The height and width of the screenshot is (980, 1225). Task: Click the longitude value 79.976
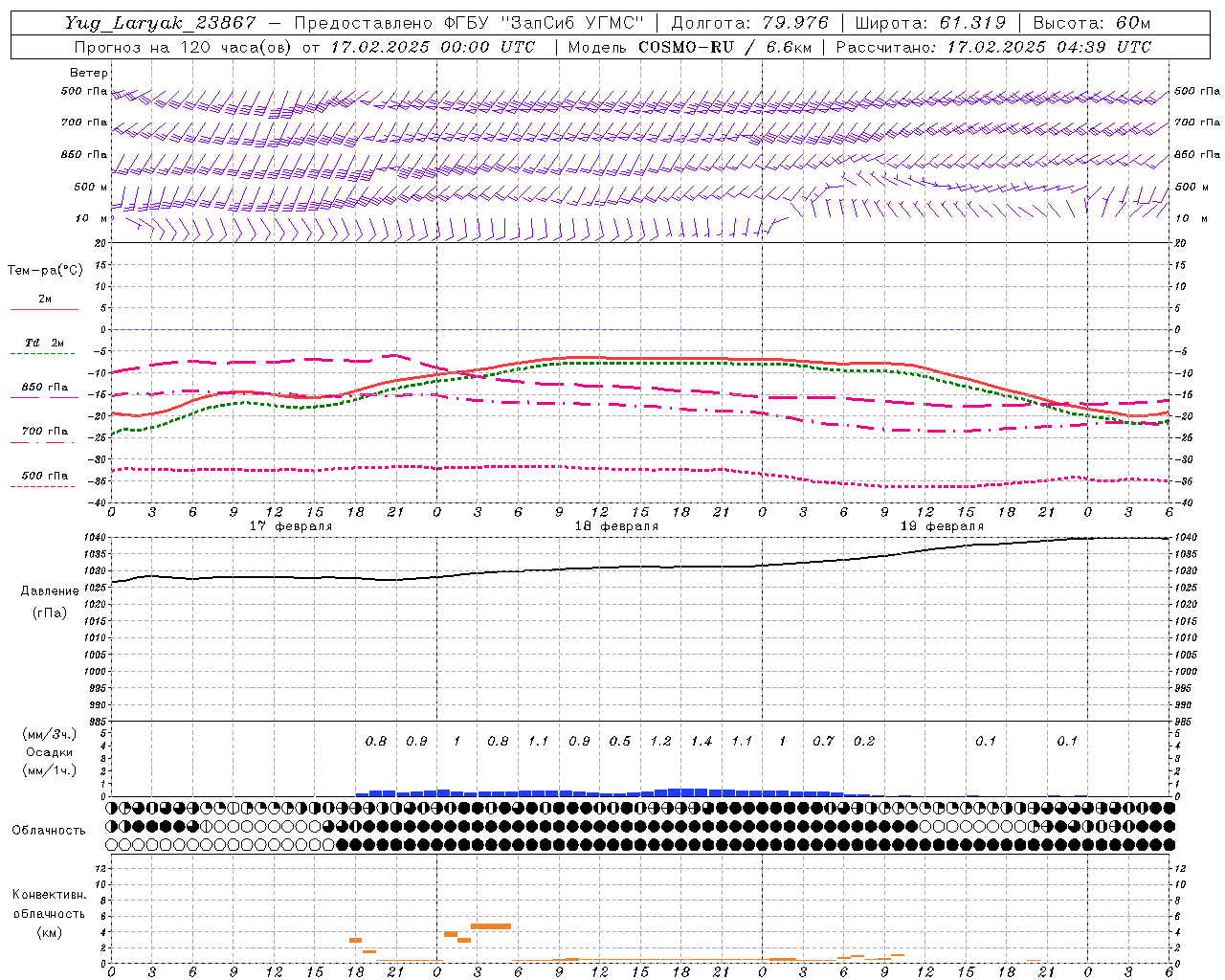pos(796,23)
